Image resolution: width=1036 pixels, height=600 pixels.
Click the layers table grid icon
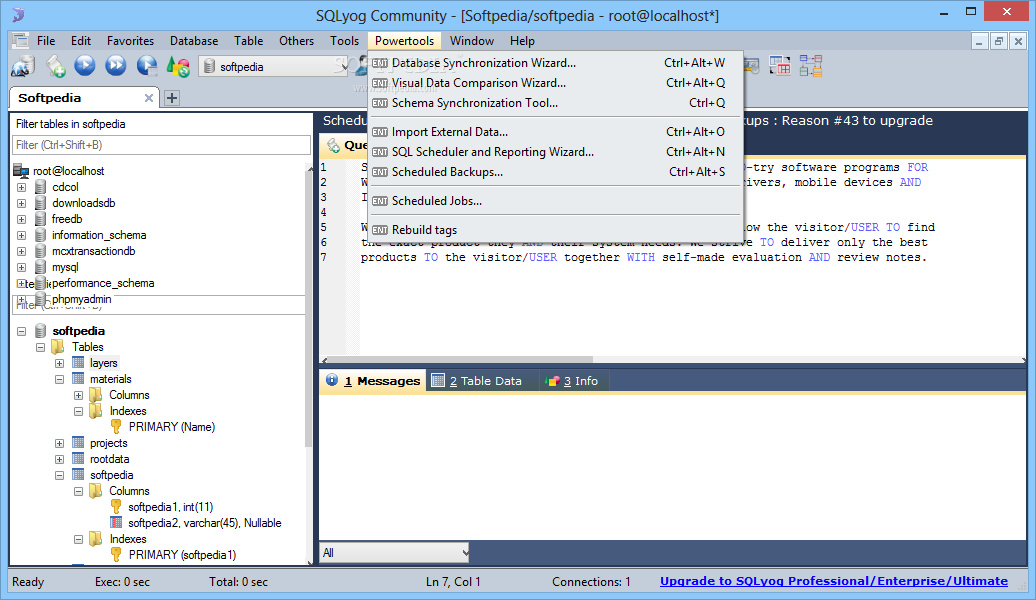tap(78, 363)
